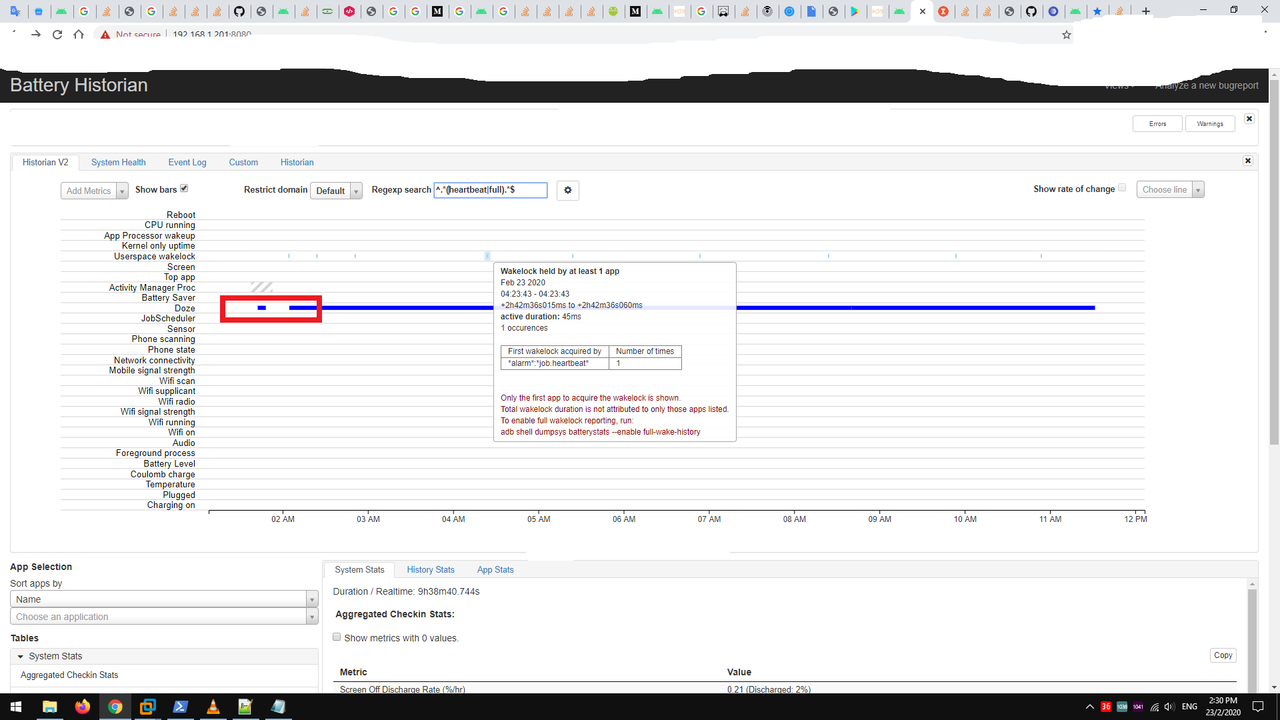Switch to Chrome in the taskbar

point(115,706)
